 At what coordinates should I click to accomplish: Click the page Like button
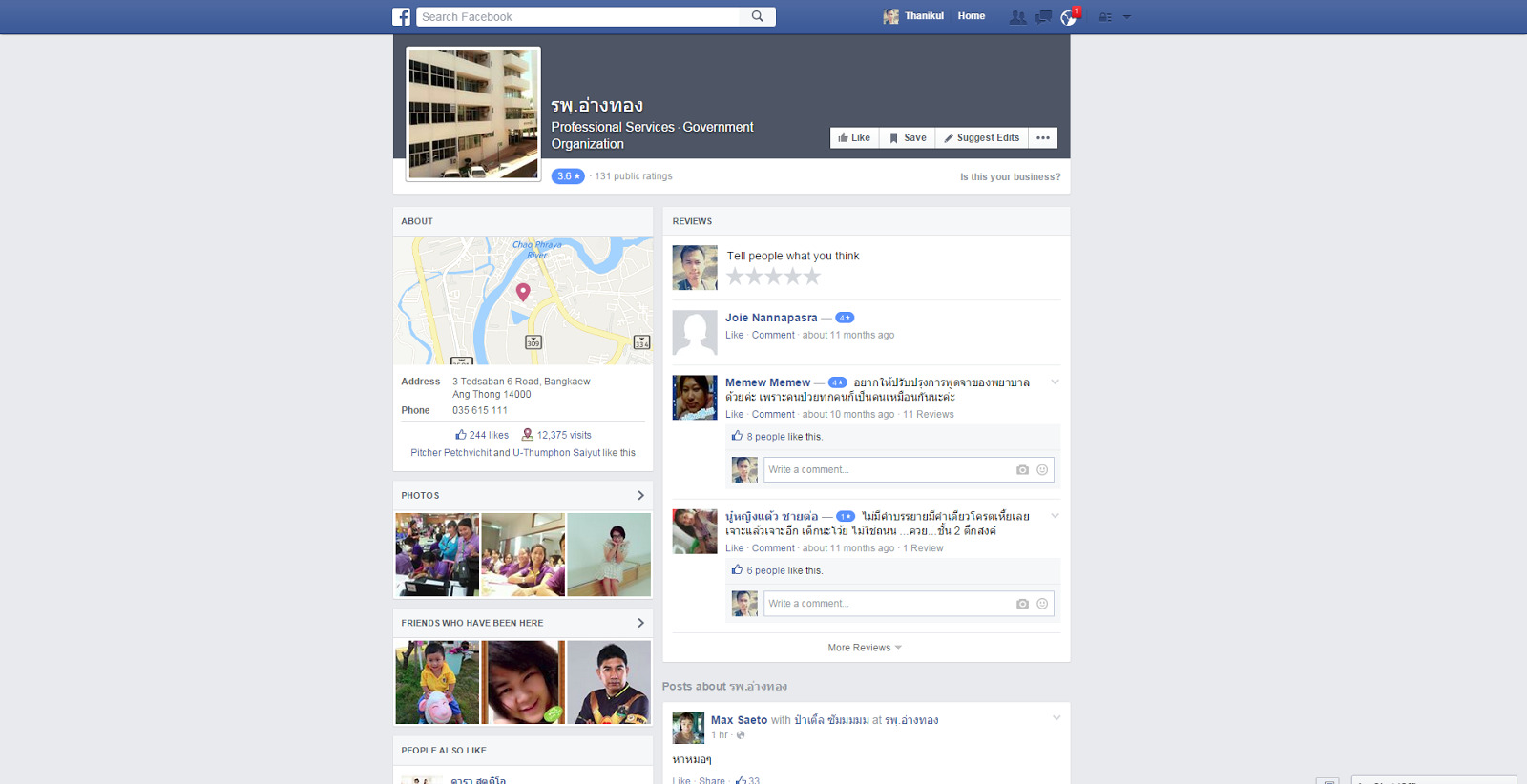(x=854, y=138)
